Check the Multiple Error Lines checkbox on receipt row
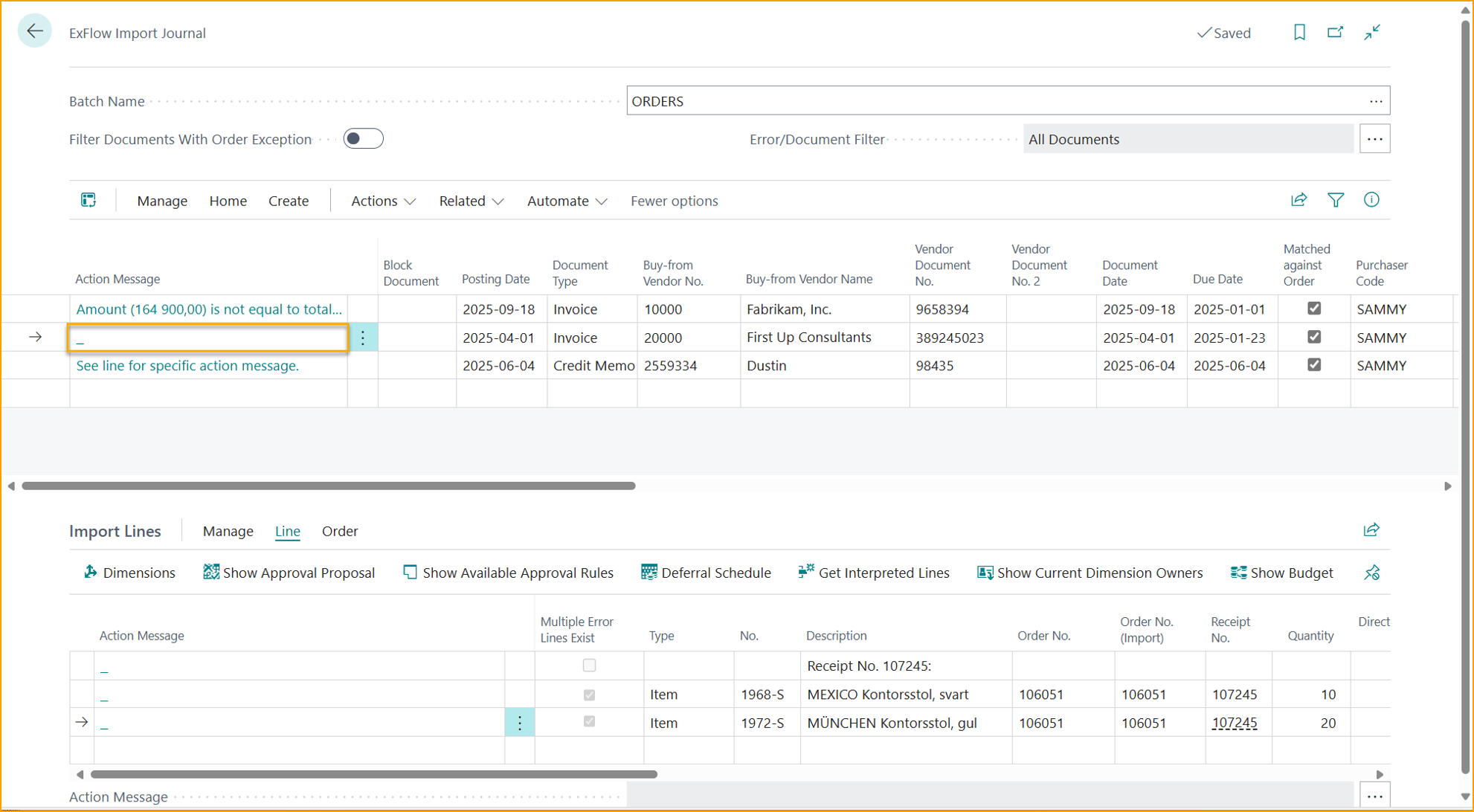 pos(589,666)
